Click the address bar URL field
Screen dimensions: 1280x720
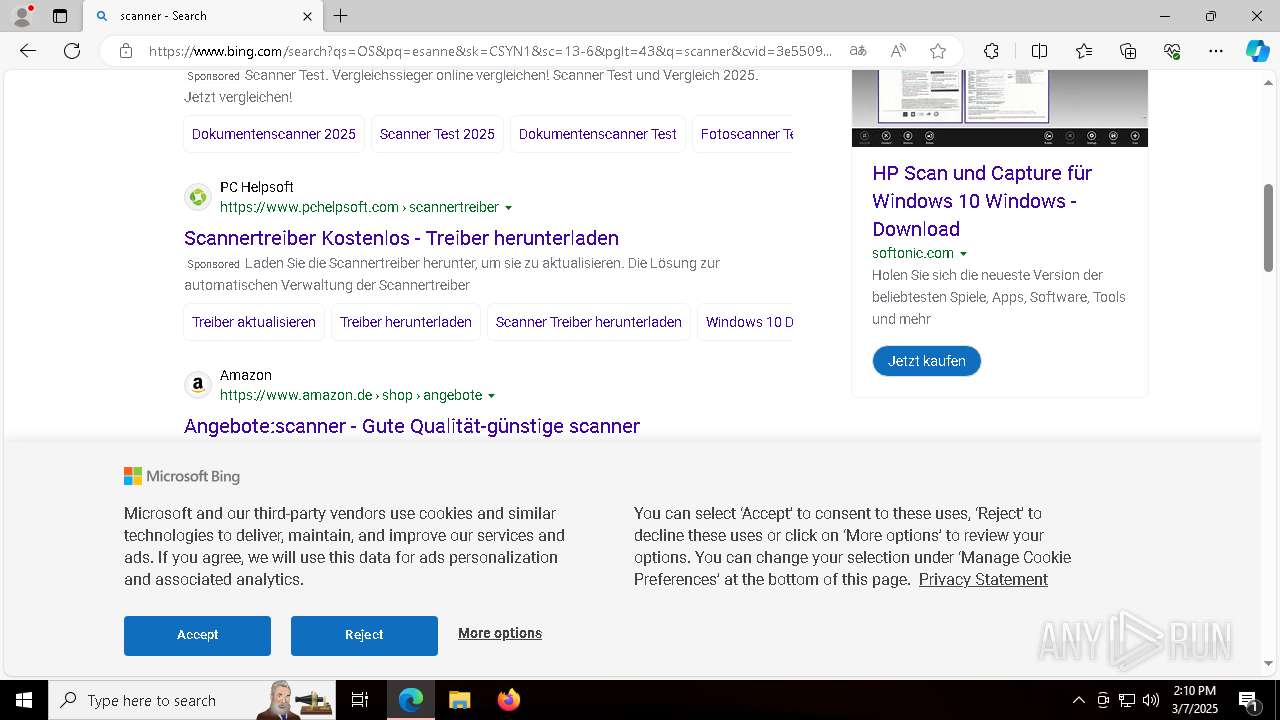point(490,51)
